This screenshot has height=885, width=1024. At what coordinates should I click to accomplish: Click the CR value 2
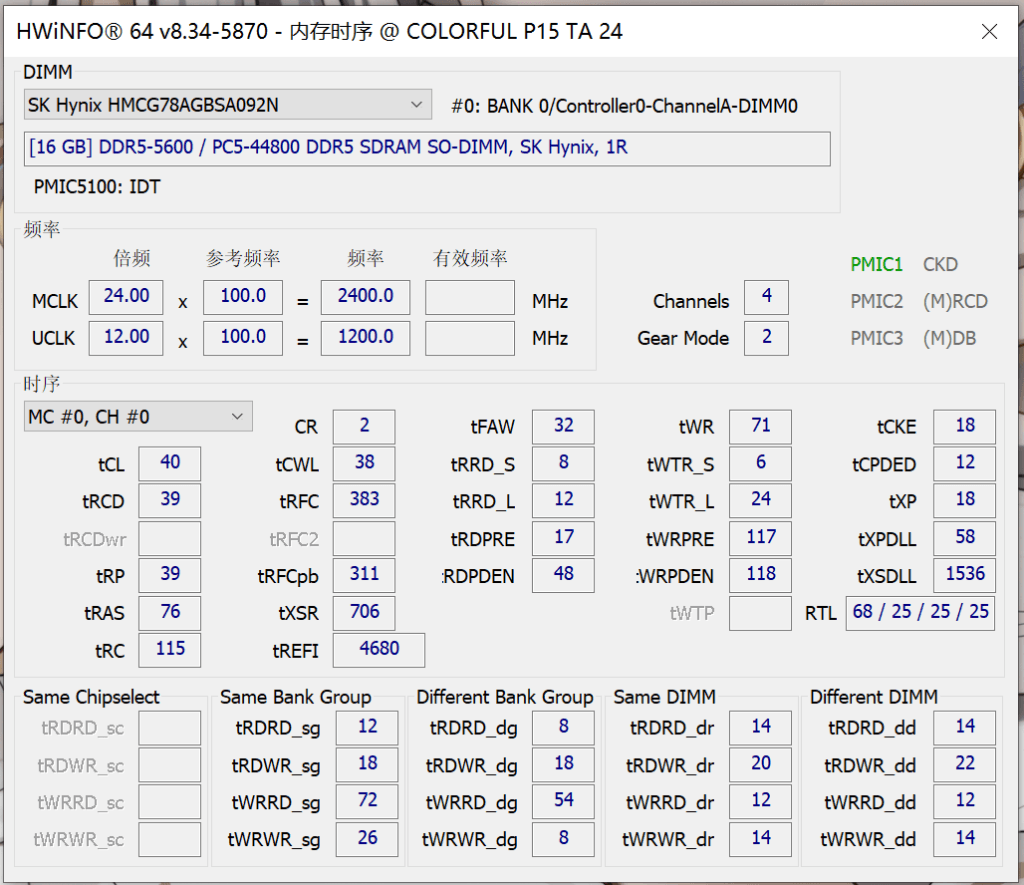click(364, 426)
